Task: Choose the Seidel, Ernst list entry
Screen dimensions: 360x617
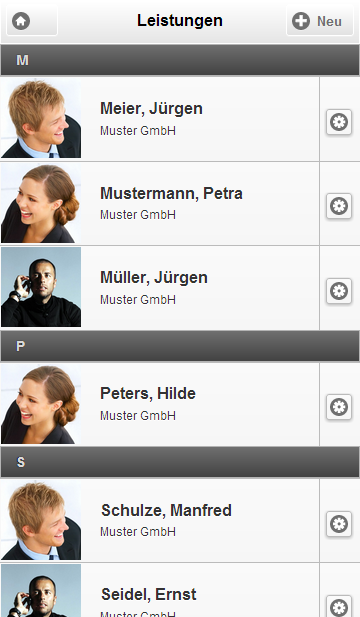Action: [160, 590]
